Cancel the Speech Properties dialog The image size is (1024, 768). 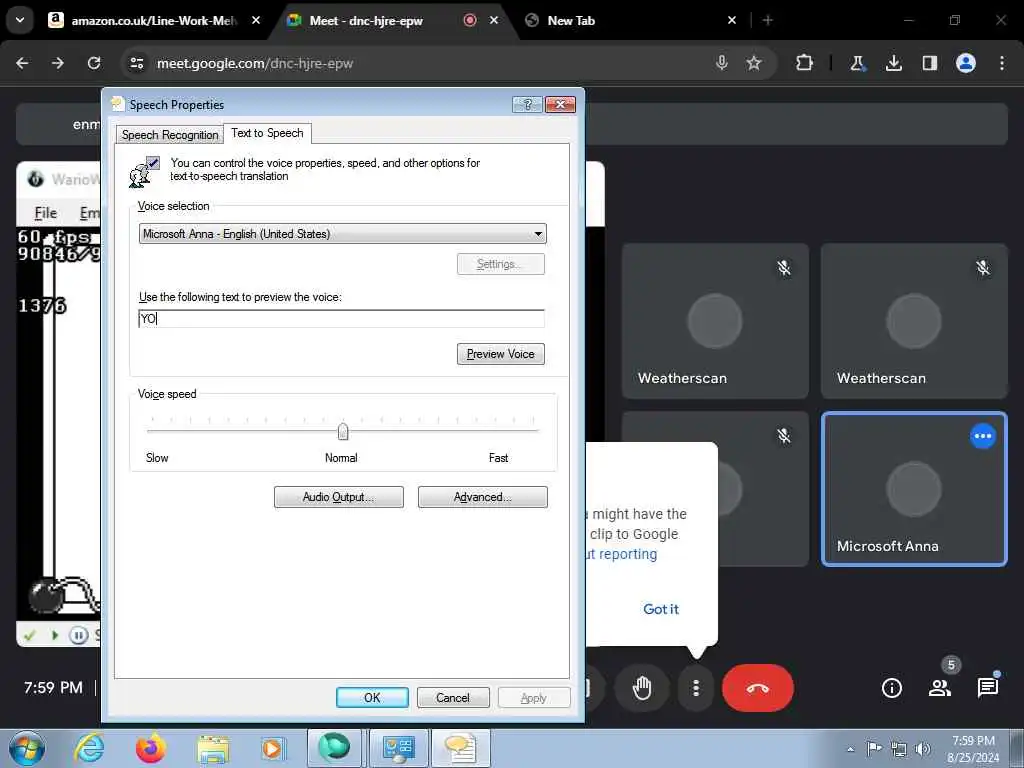point(453,697)
